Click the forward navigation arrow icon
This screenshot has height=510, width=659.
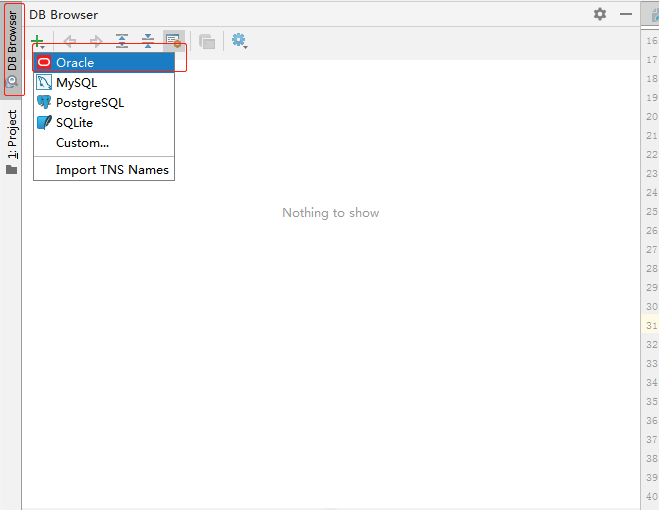pyautogui.click(x=96, y=41)
